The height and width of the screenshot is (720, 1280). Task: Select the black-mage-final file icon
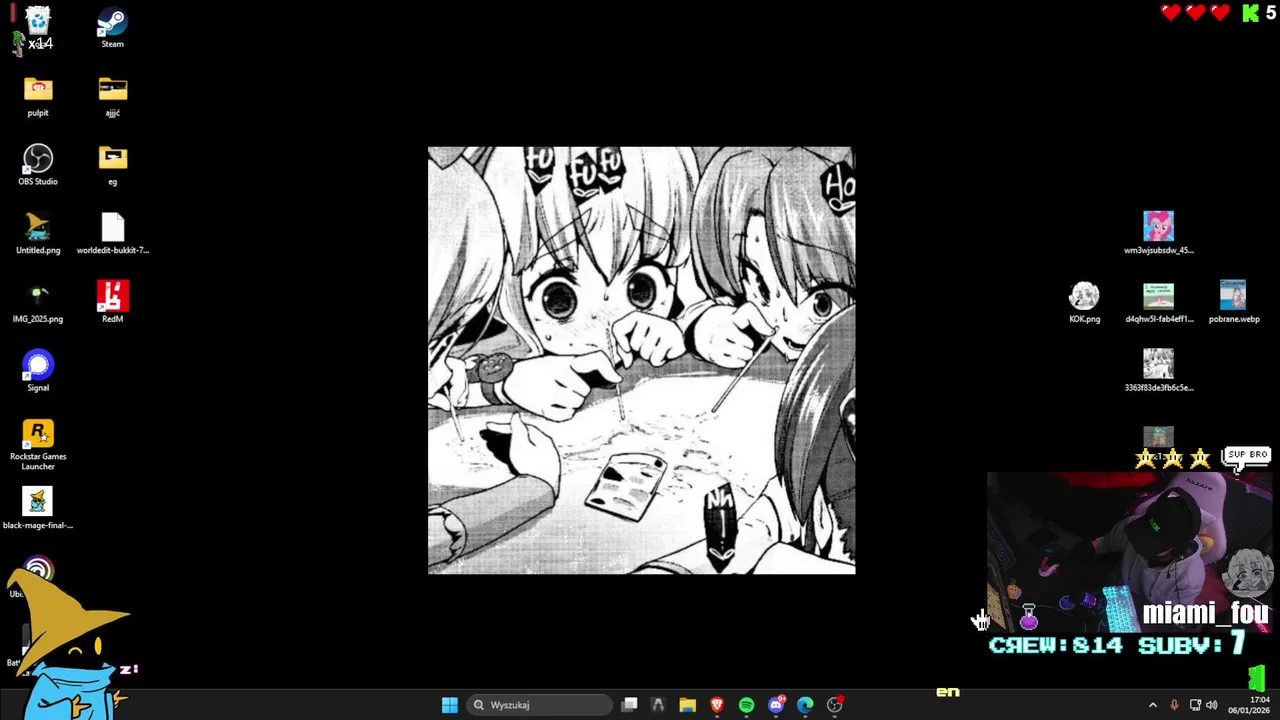coord(38,509)
